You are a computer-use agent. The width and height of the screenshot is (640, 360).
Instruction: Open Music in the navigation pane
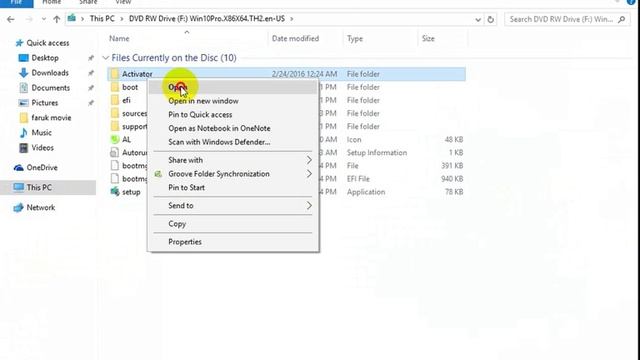click(x=41, y=133)
